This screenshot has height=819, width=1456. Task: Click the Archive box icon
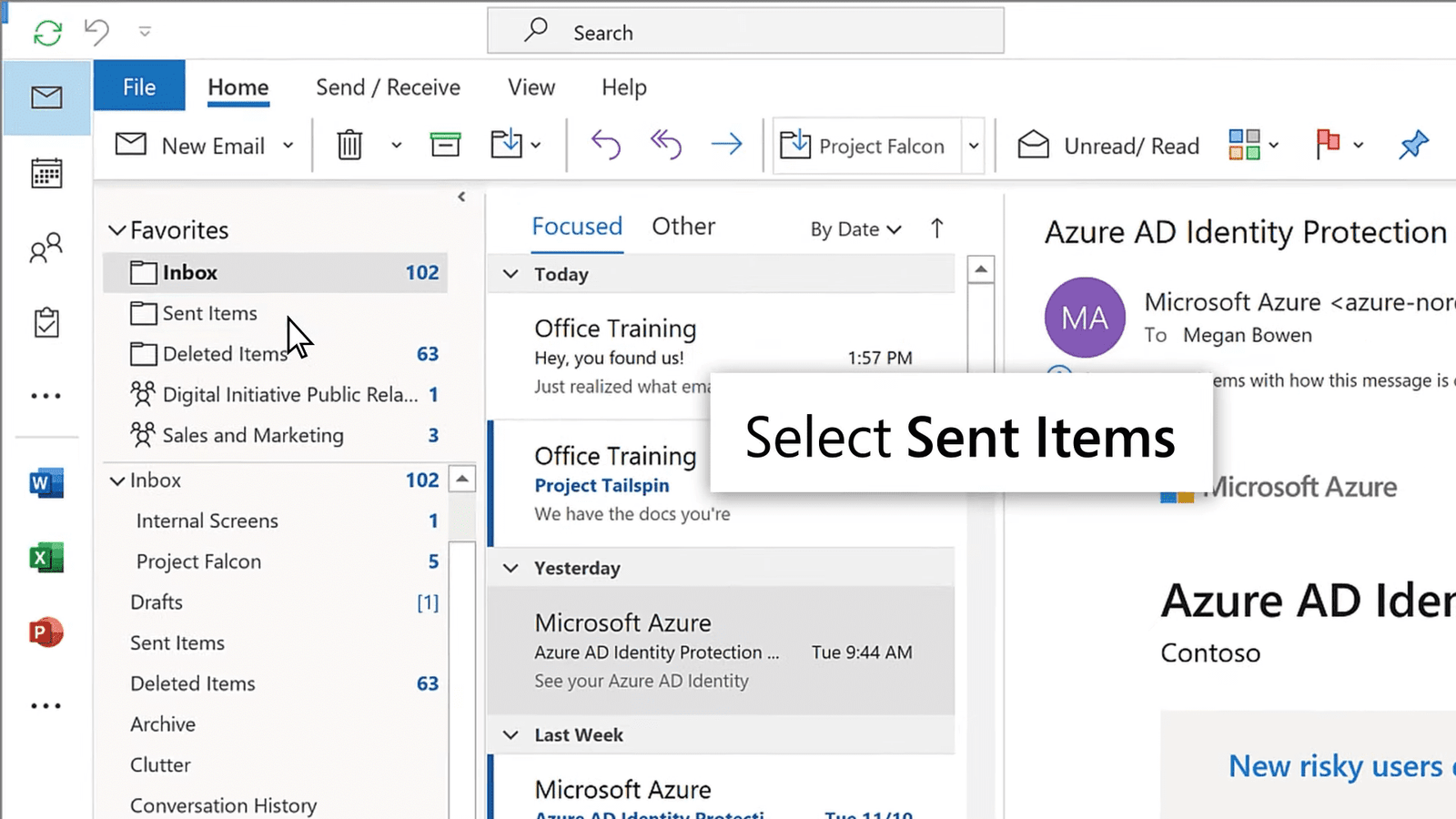[x=445, y=144]
